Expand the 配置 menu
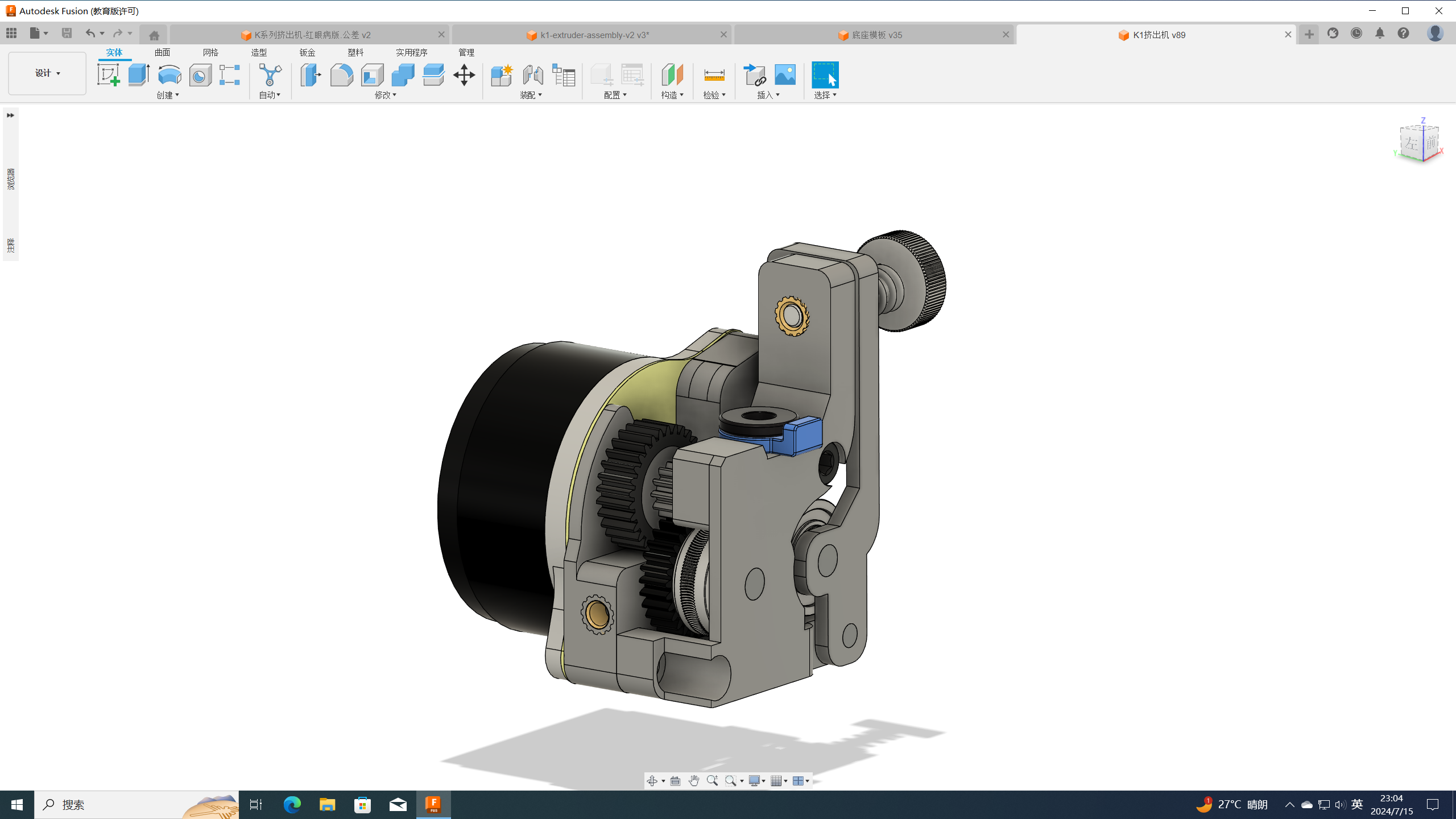Screen dimensions: 1456x819 tap(615, 95)
